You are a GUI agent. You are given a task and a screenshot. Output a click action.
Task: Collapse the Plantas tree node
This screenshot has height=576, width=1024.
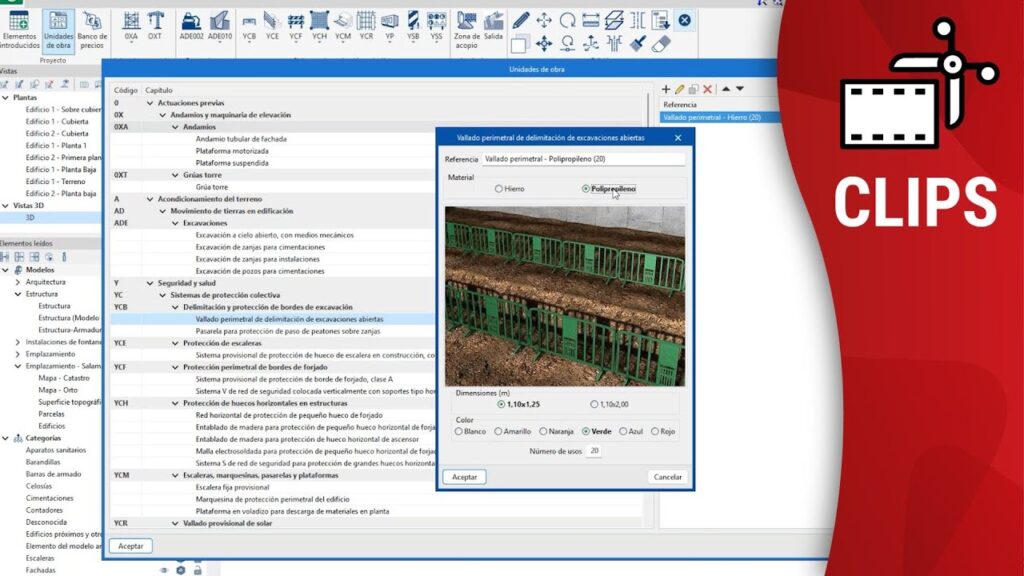pos(5,98)
